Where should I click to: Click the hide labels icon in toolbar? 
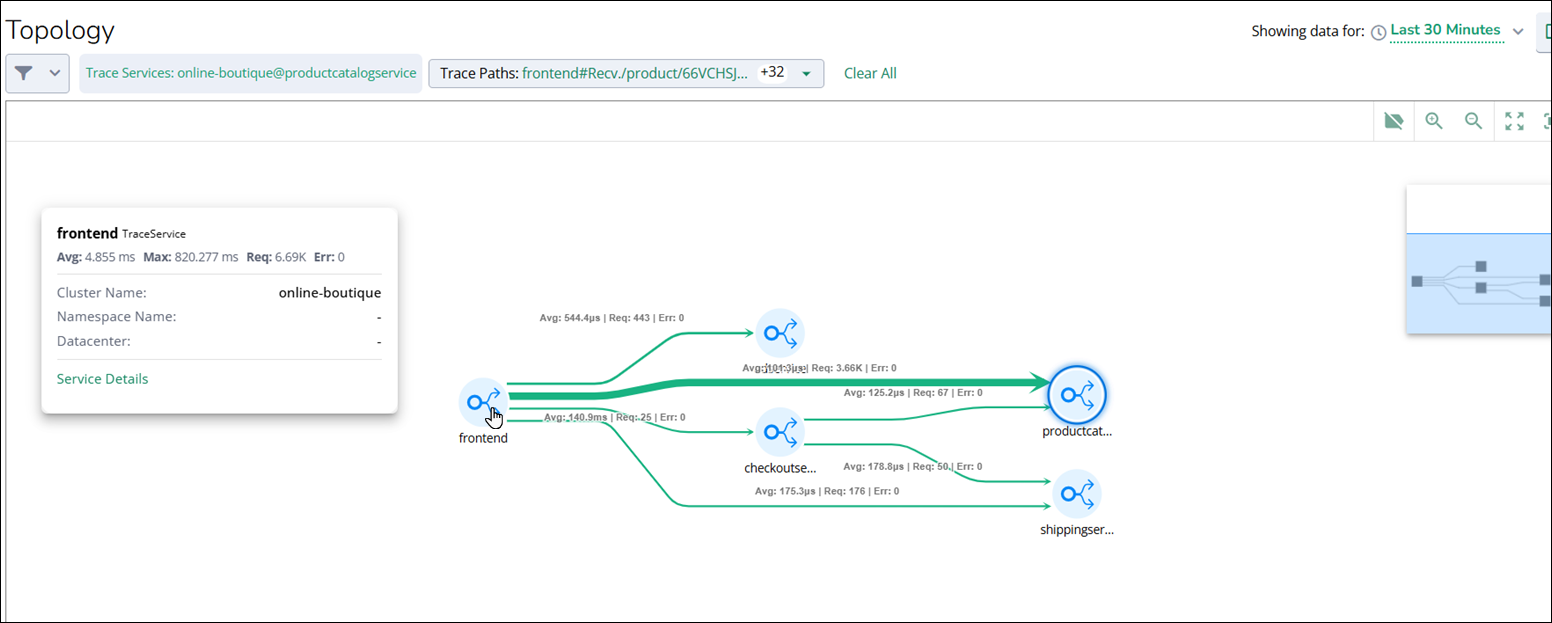1394,121
